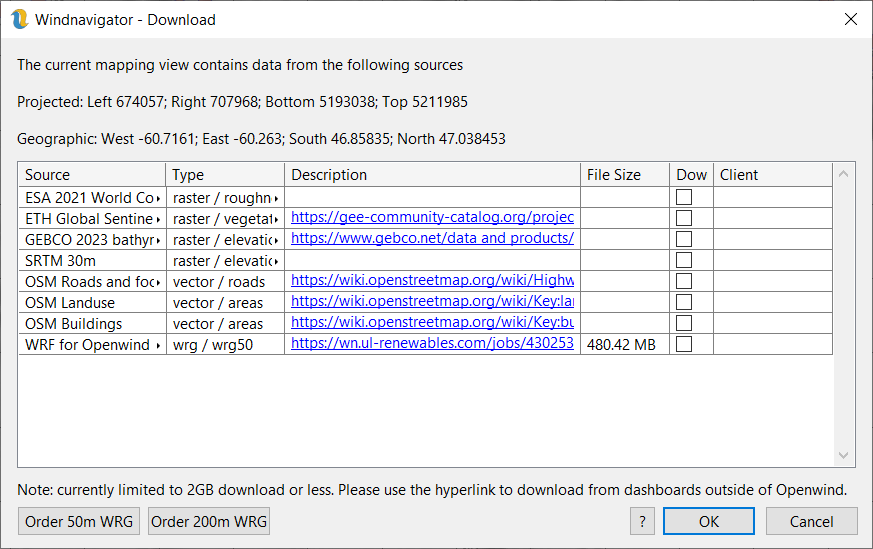Screen dimensions: 873x549
Task: Toggle download for OSM Roads row
Action: (x=684, y=281)
